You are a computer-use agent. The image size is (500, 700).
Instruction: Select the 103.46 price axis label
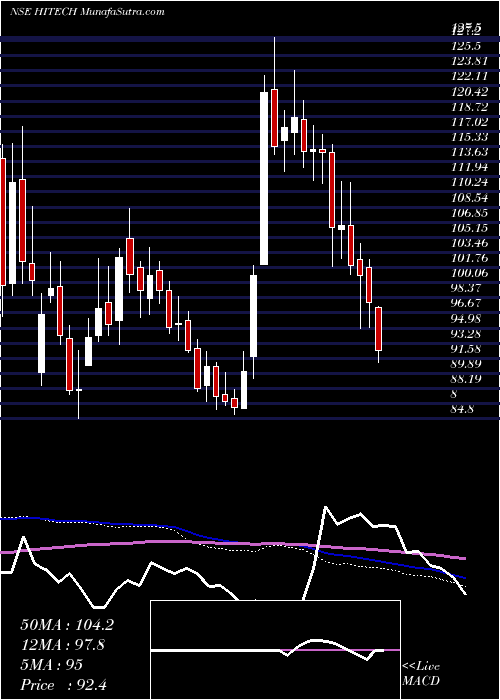pos(470,243)
